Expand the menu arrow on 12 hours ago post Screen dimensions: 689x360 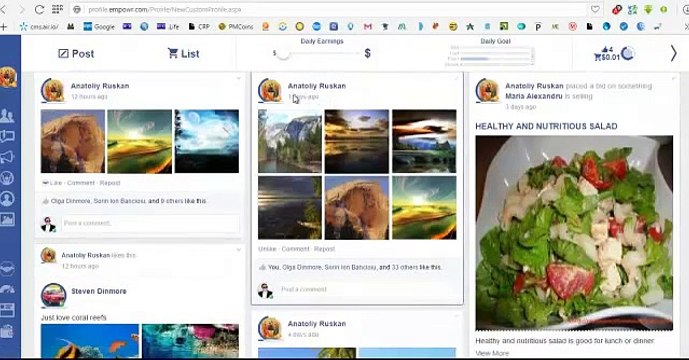(x=239, y=79)
